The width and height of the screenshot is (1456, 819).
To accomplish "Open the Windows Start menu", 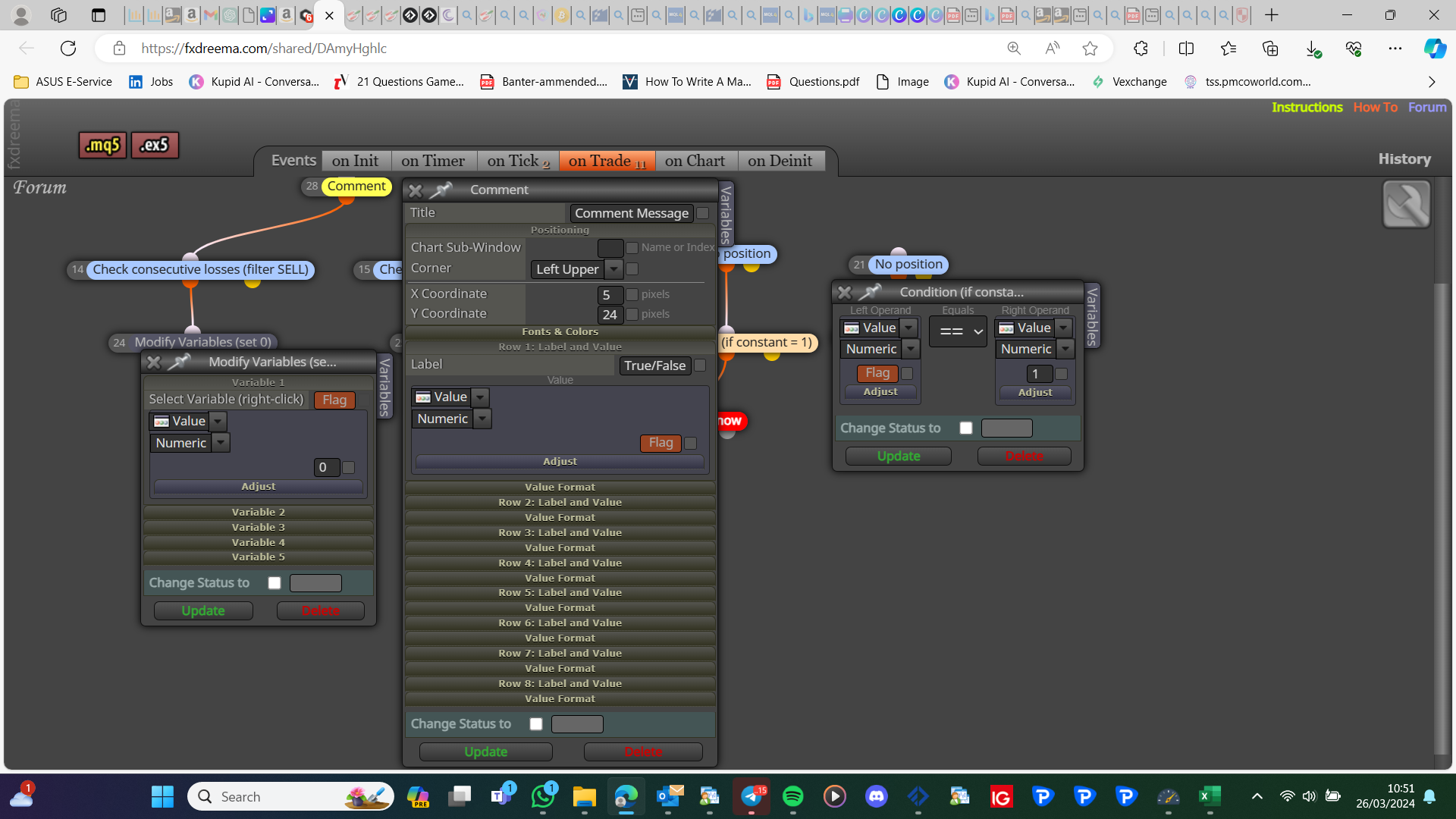I will click(x=162, y=796).
